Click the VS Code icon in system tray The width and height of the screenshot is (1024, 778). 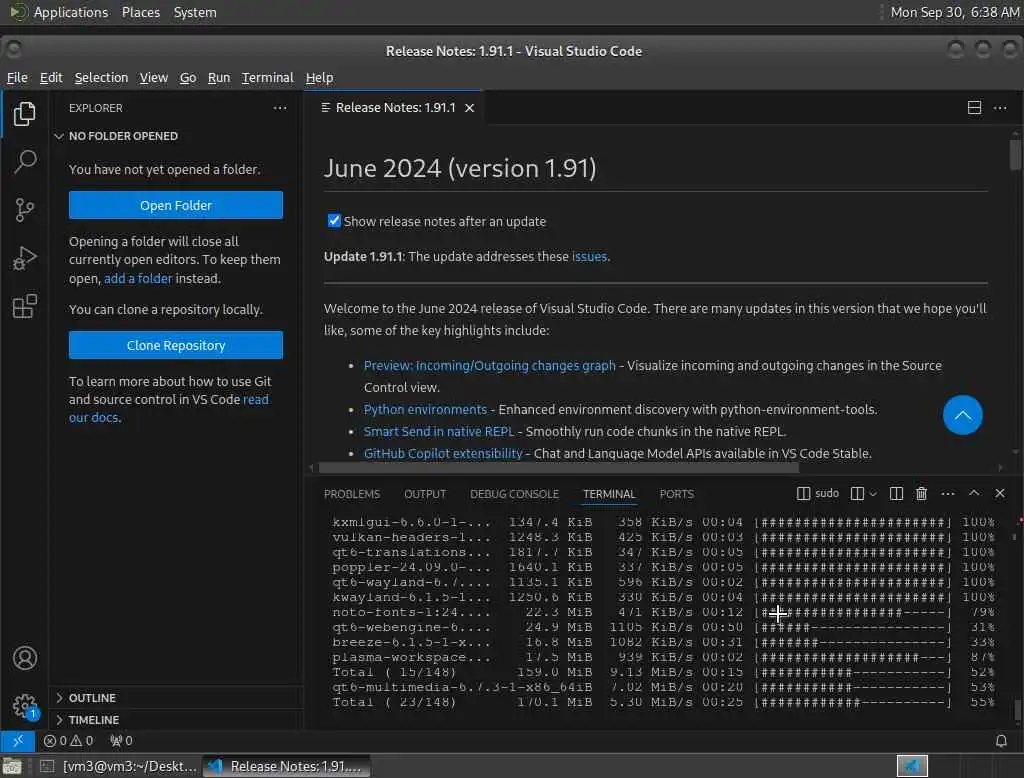(x=912, y=766)
